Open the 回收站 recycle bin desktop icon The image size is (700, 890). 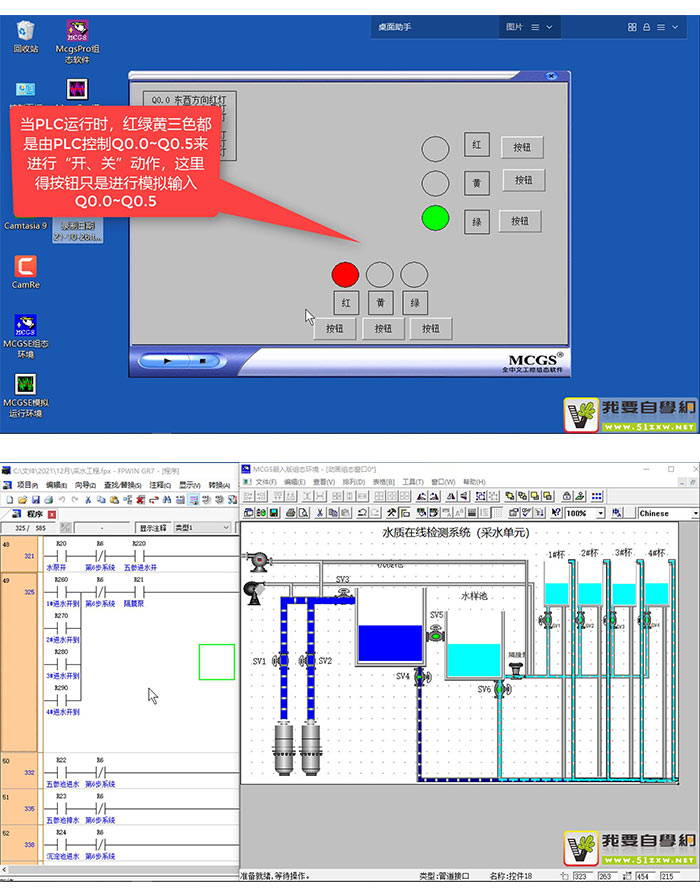pos(26,37)
